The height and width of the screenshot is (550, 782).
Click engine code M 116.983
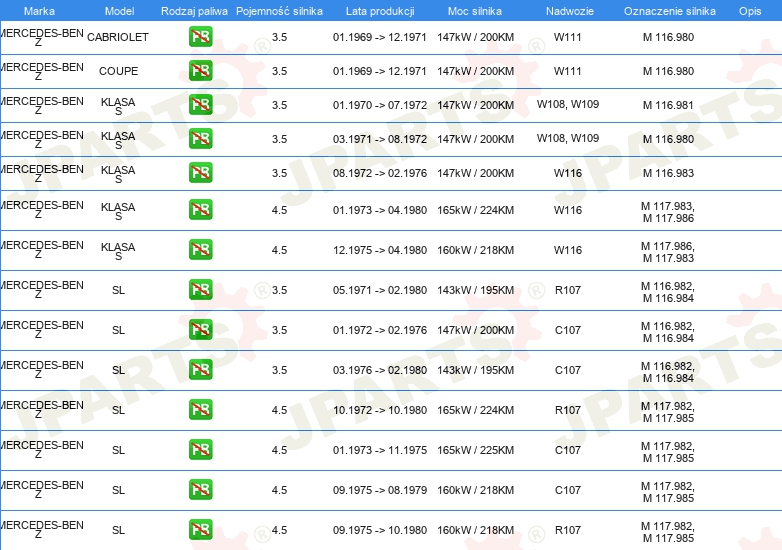[x=668, y=173]
